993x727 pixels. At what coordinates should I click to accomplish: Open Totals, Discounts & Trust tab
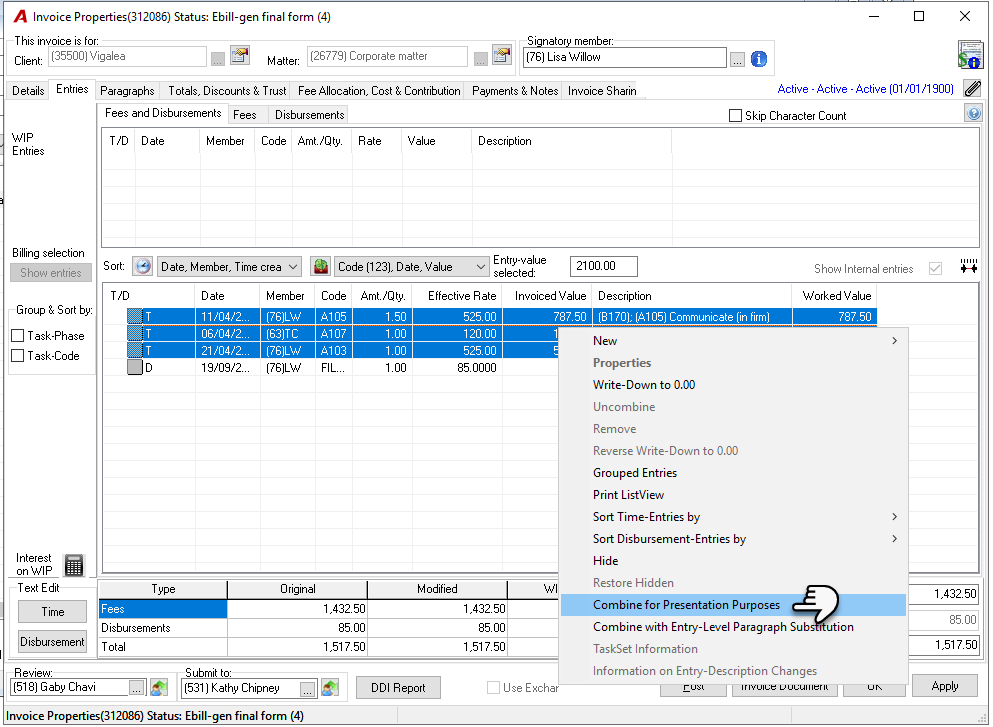tap(227, 91)
